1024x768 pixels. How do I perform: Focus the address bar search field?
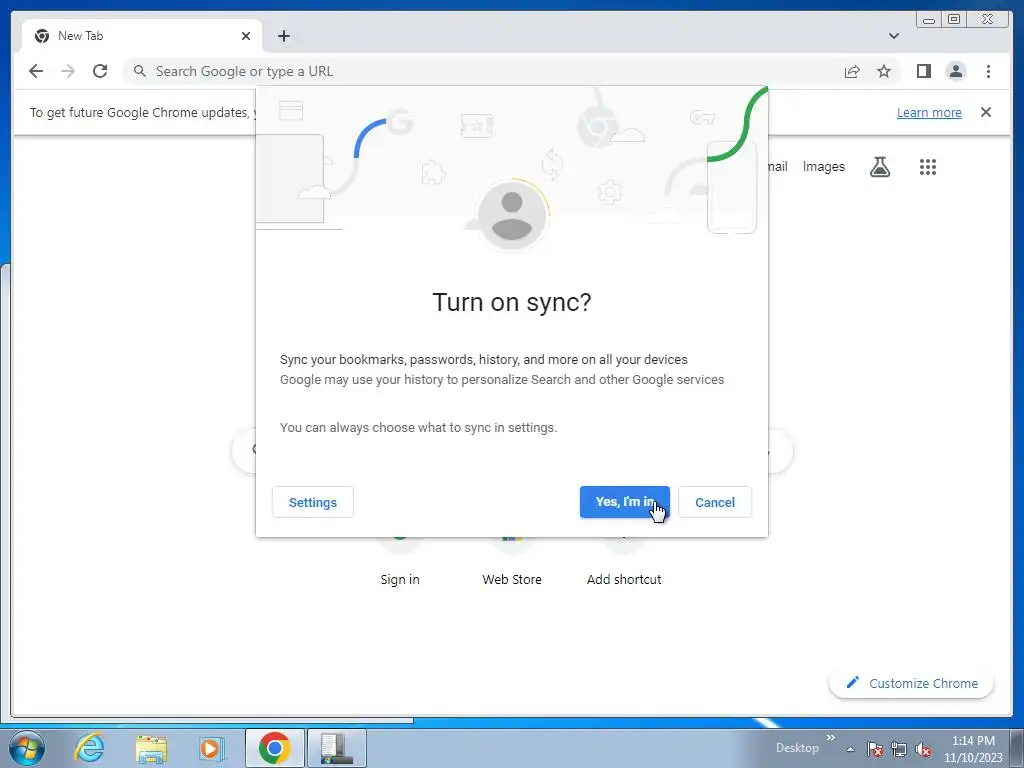(483, 71)
